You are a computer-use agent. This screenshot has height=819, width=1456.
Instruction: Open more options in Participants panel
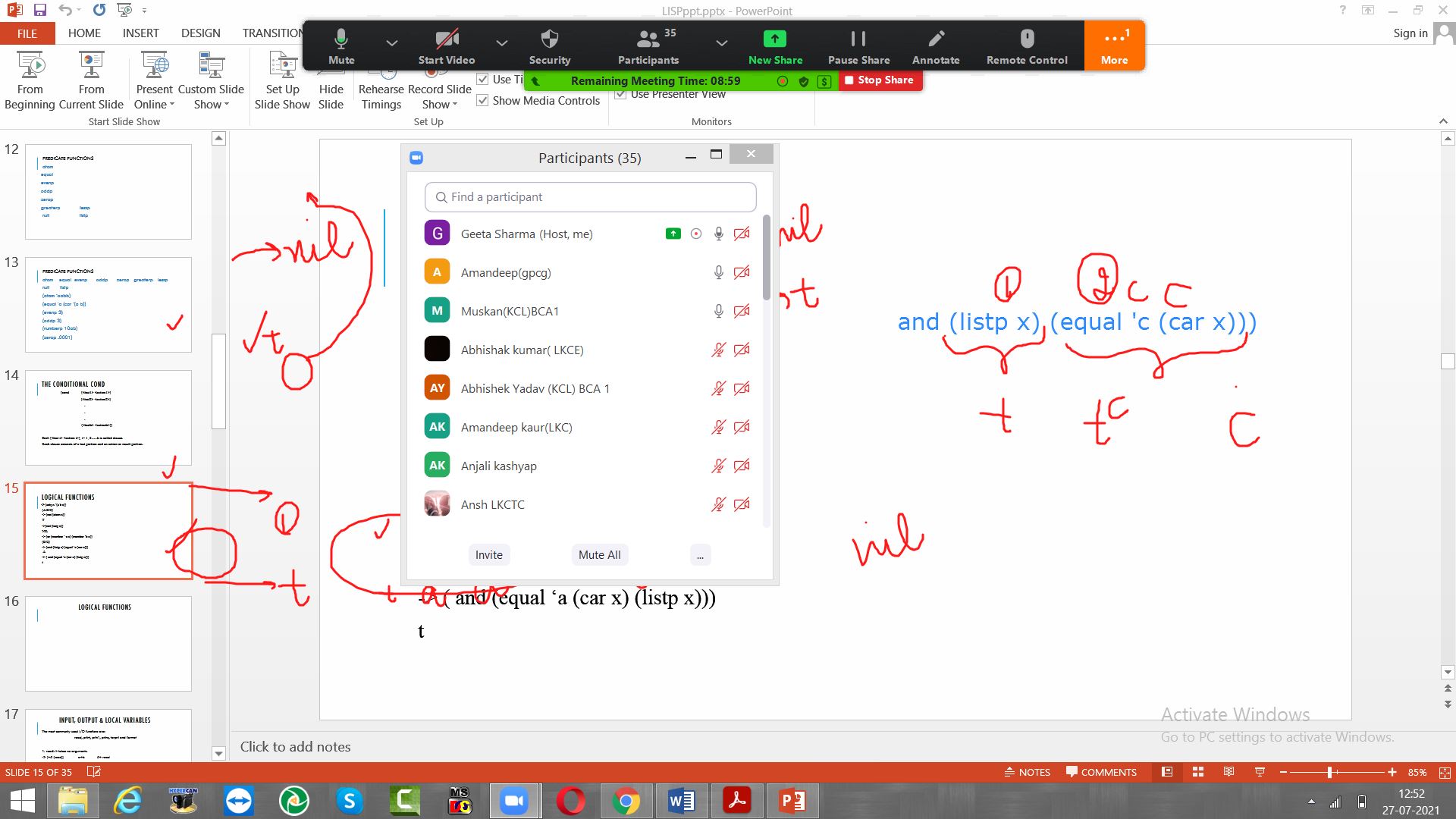point(700,555)
